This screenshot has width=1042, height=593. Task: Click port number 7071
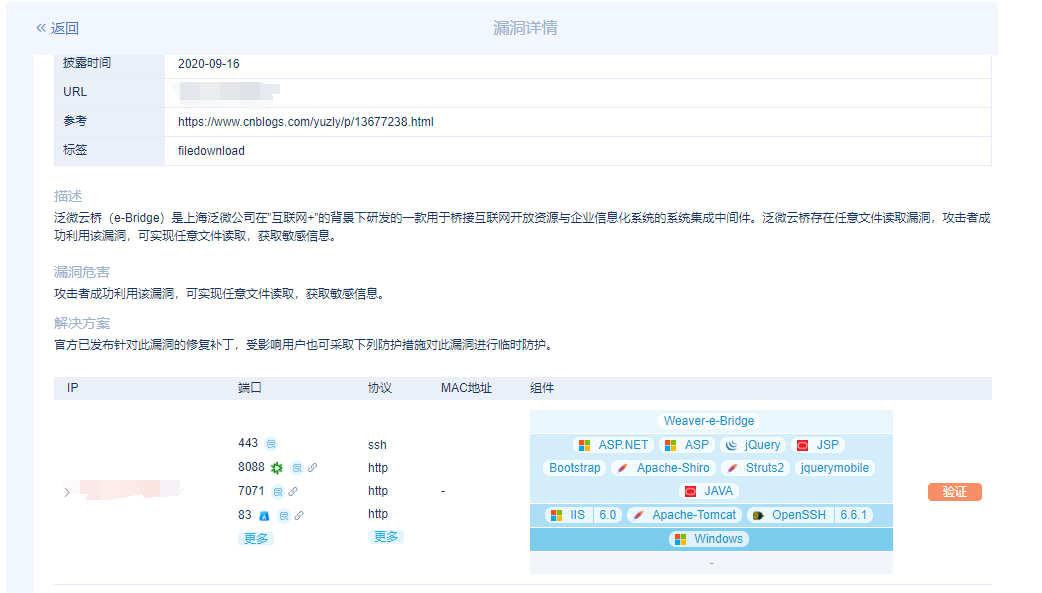251,491
